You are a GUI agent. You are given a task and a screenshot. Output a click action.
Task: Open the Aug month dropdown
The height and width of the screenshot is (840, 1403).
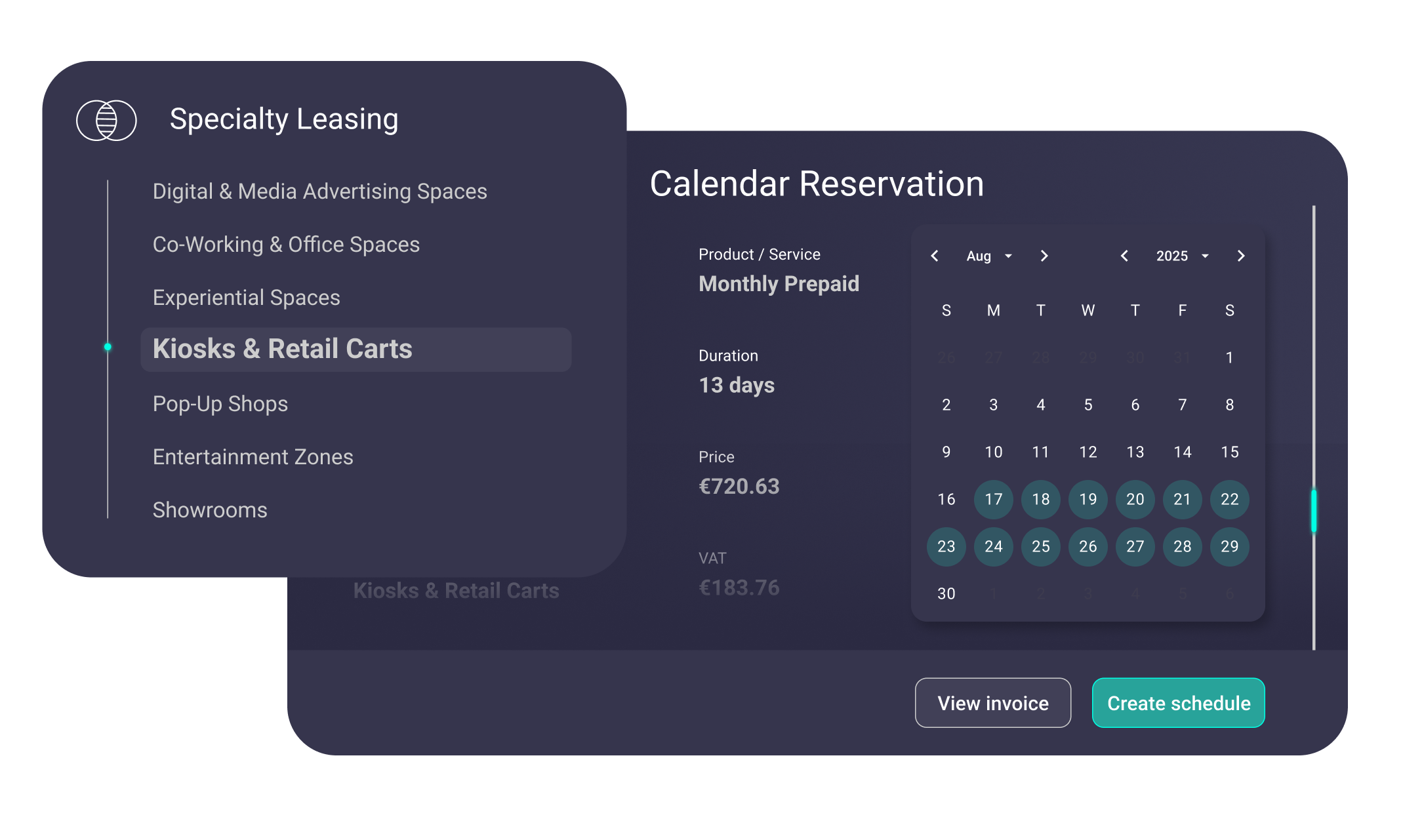click(x=989, y=256)
